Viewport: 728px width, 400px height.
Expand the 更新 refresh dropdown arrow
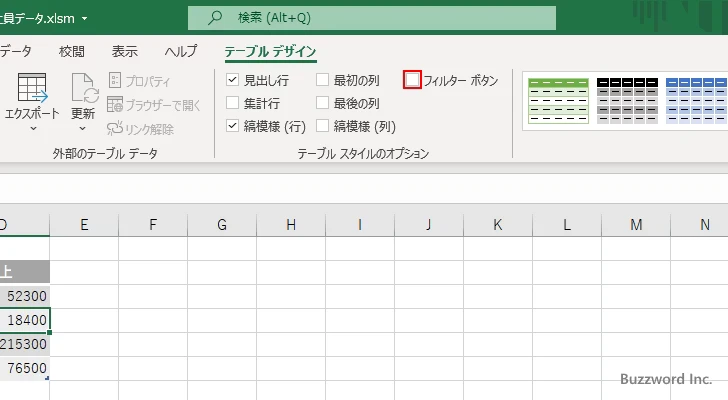tap(82, 129)
